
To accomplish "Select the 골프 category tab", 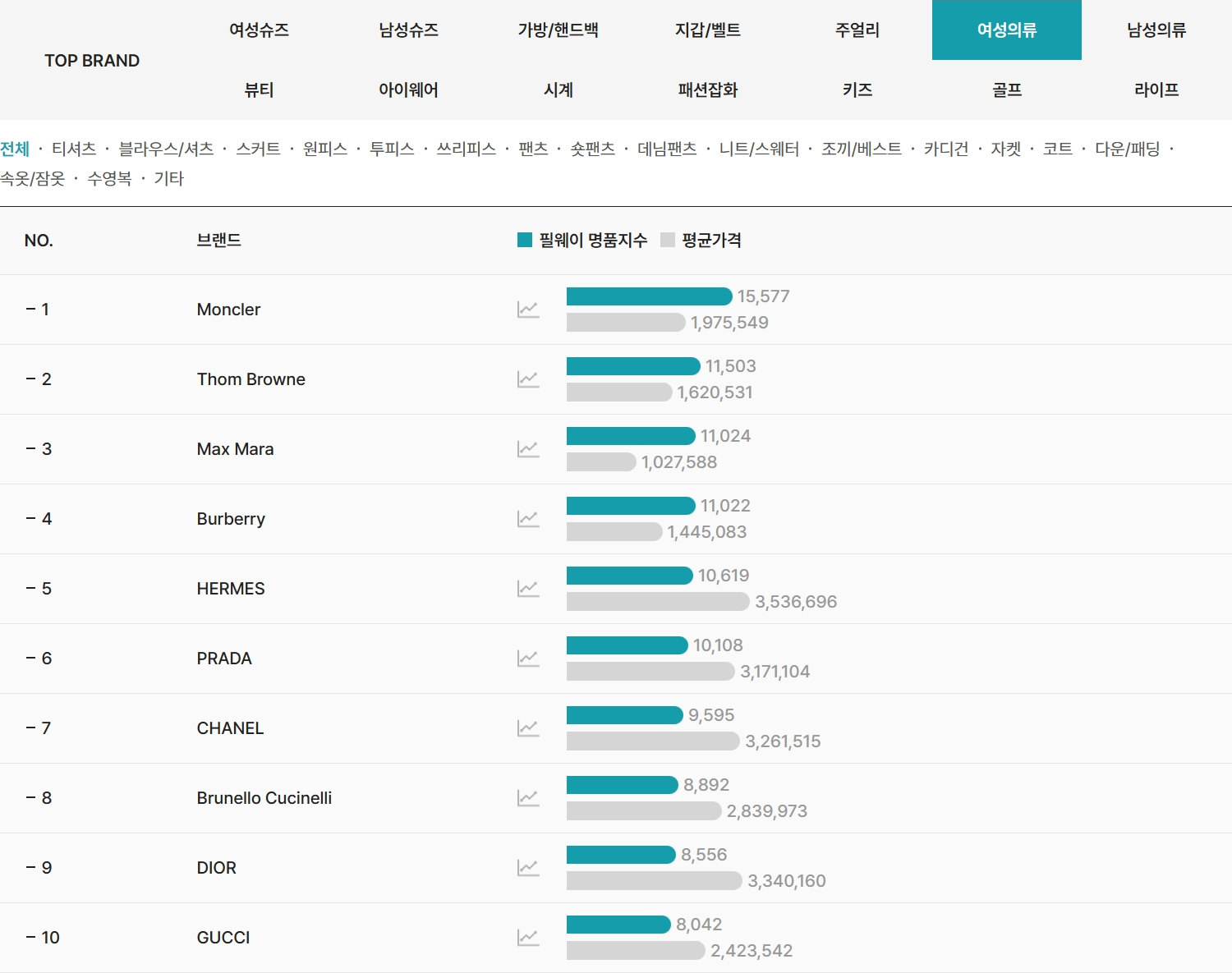I will pyautogui.click(x=1007, y=90).
